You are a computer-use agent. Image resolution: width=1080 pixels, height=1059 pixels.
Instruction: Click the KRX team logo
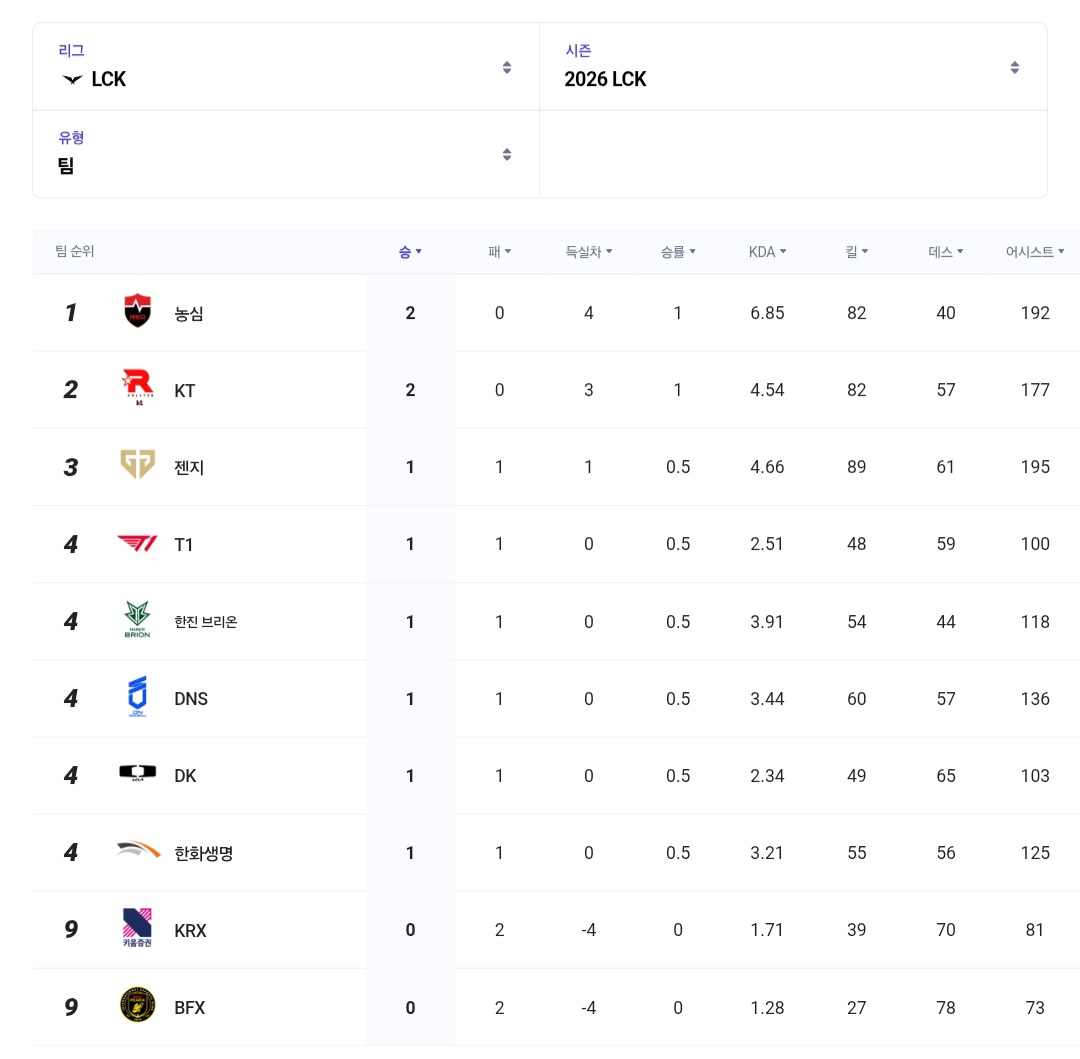[138, 928]
